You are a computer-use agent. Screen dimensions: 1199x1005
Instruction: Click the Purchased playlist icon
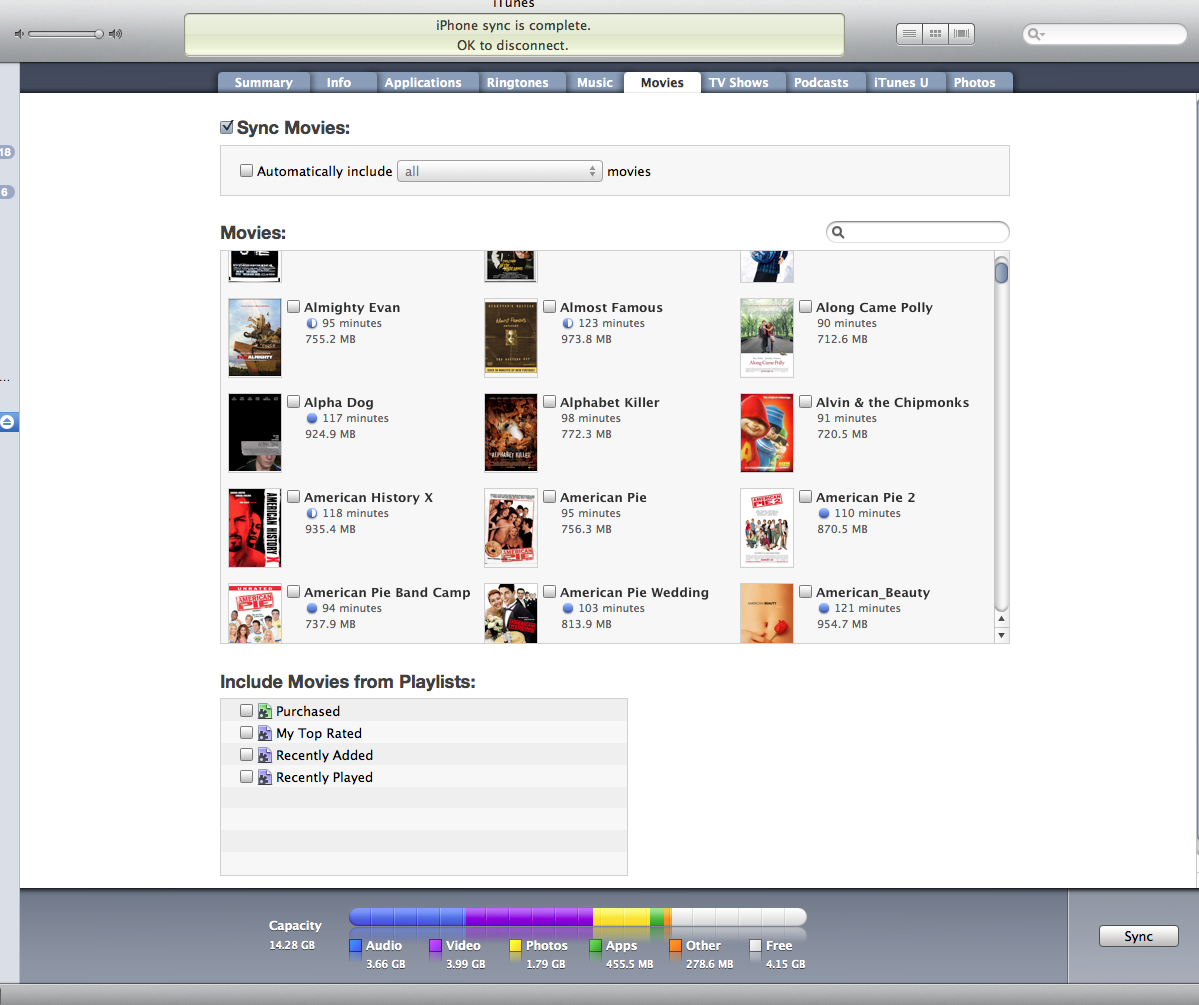pyautogui.click(x=265, y=711)
